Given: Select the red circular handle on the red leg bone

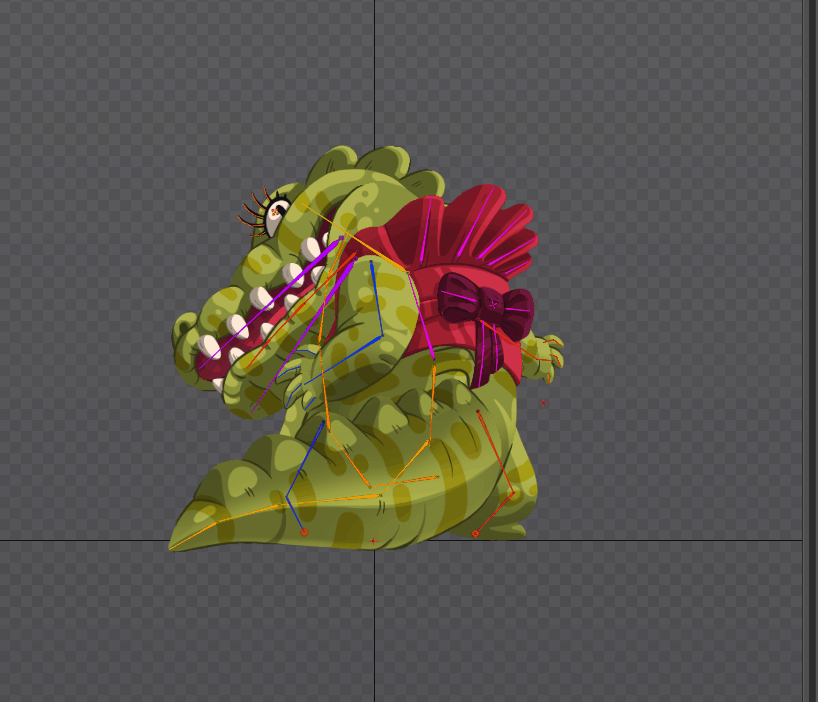Looking at the screenshot, I should (475, 534).
